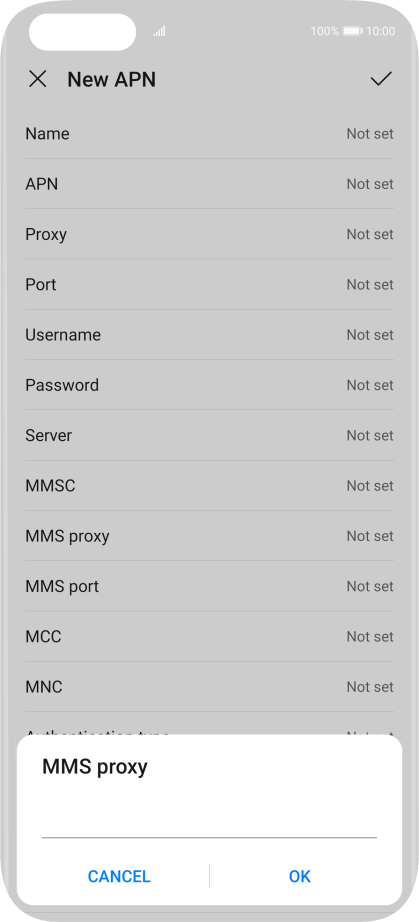Viewport: 419px width, 922px height.
Task: Select the Port entry
Action: tap(209, 285)
